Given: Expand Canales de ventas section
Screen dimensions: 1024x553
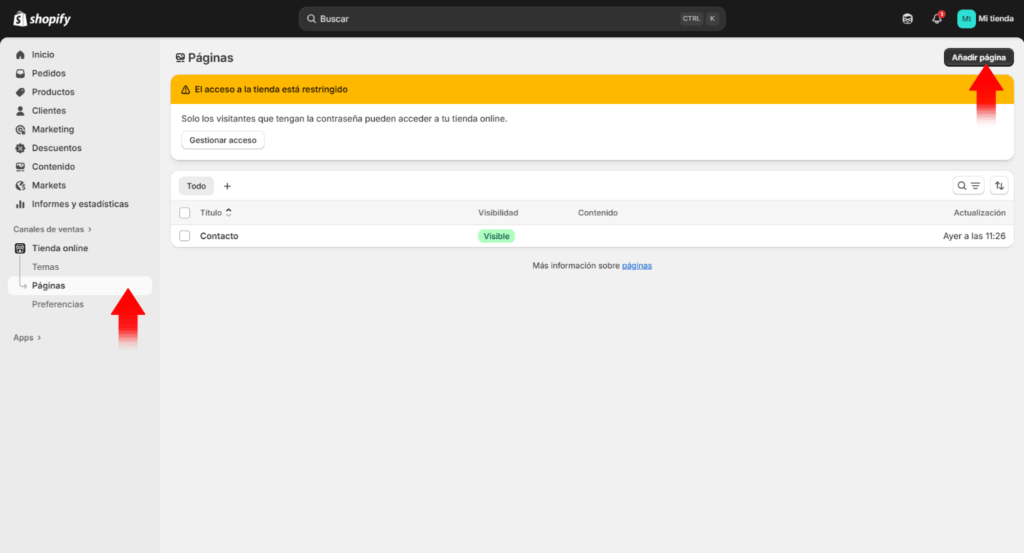Looking at the screenshot, I should coord(52,229).
